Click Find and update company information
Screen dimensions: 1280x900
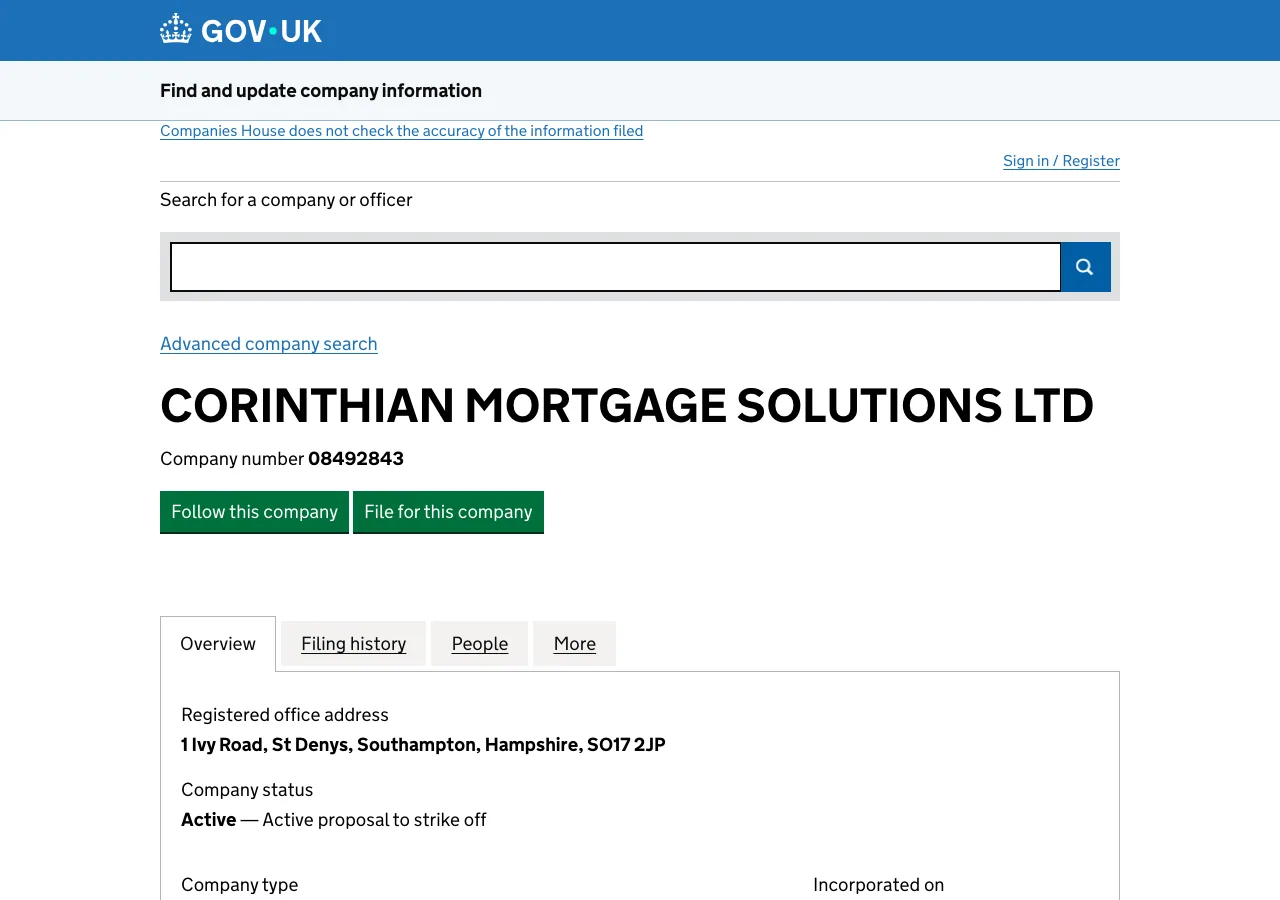point(320,90)
